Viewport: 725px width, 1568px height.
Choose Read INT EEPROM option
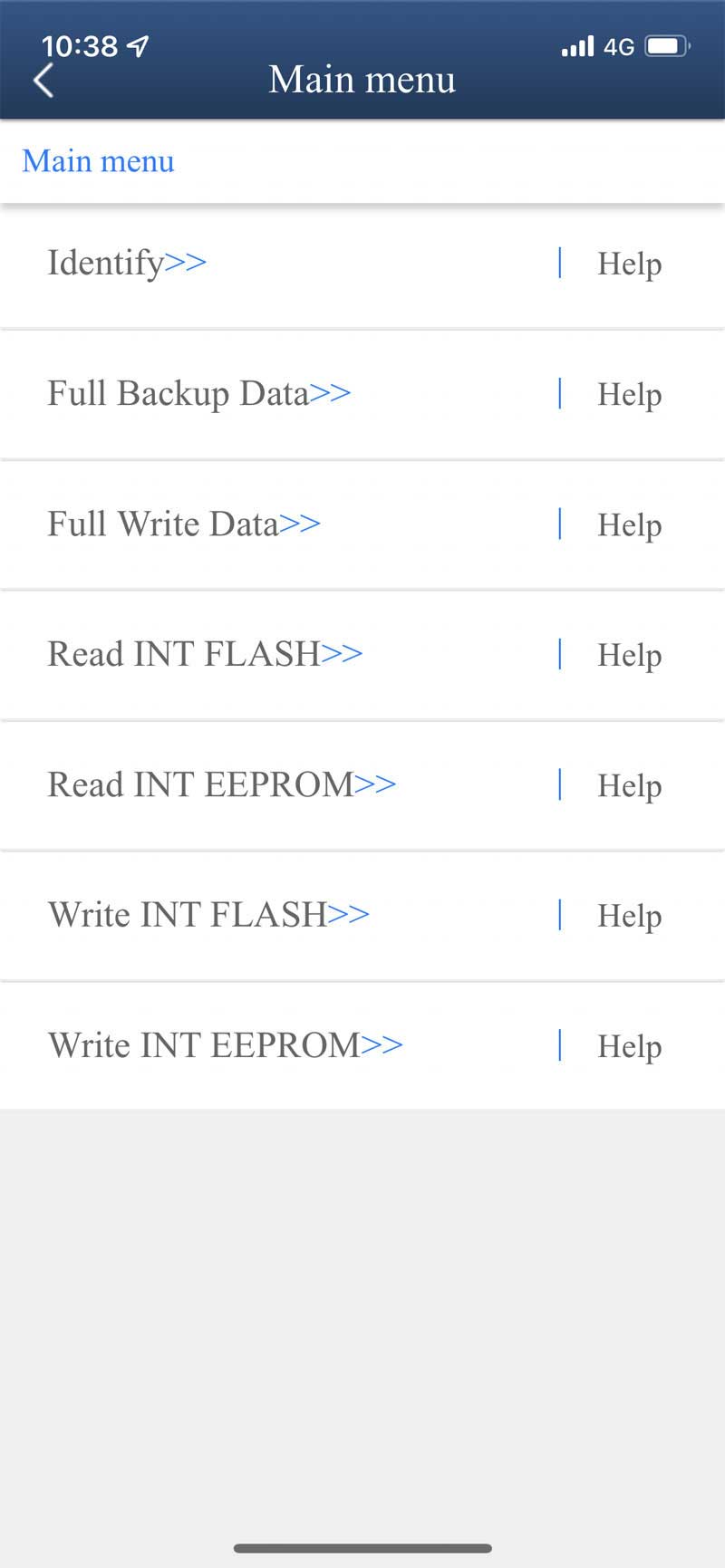pos(221,784)
